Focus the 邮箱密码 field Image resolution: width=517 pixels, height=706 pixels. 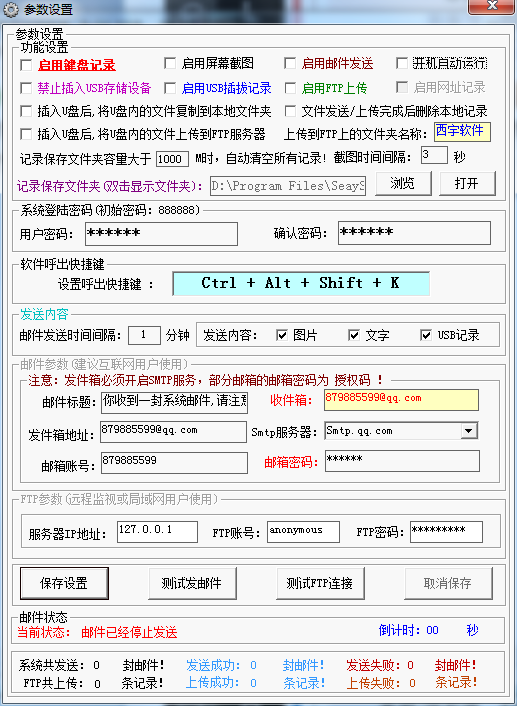click(402, 461)
